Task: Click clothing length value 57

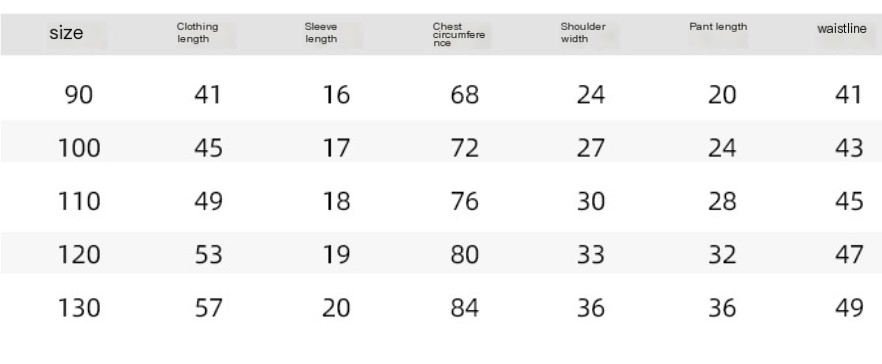Action: 209,308
